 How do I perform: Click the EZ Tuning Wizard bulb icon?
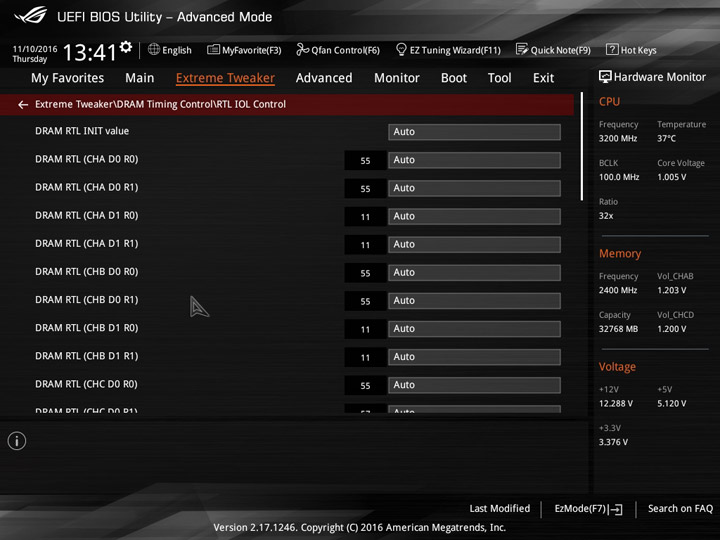pyautogui.click(x=401, y=49)
